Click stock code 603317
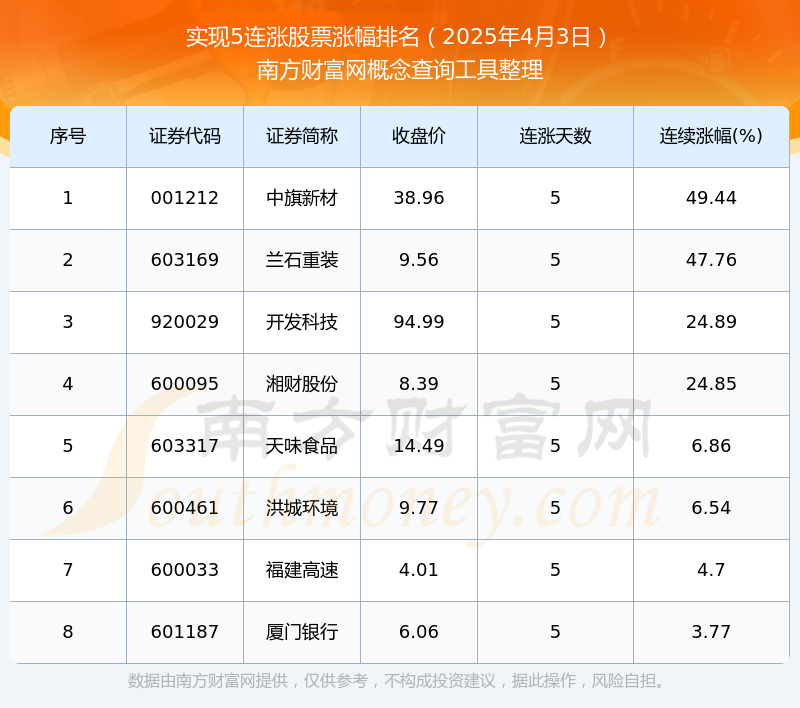The height and width of the screenshot is (708, 800). point(185,446)
